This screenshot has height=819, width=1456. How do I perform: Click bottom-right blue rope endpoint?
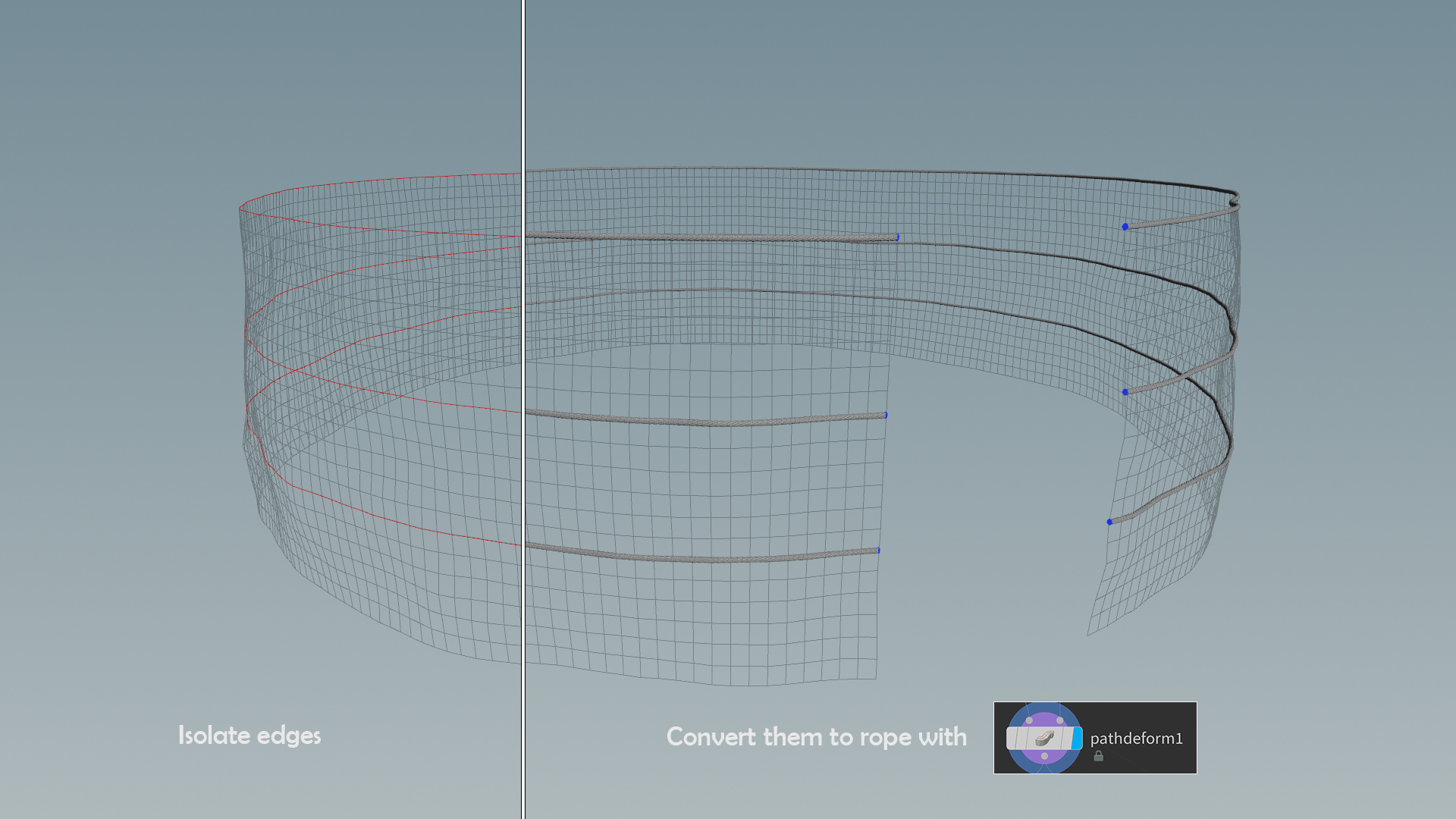[1109, 522]
